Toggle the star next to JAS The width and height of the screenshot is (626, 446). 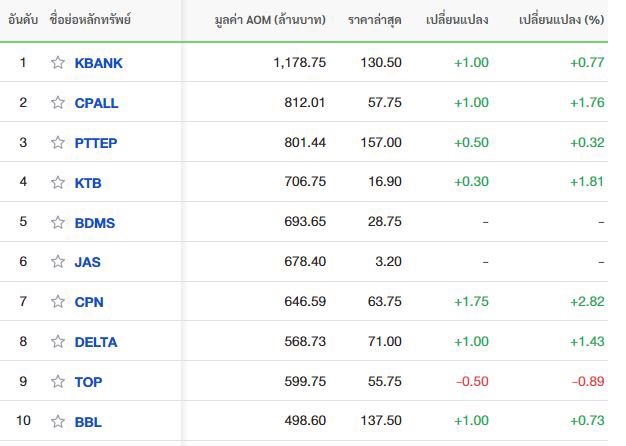[x=58, y=261]
